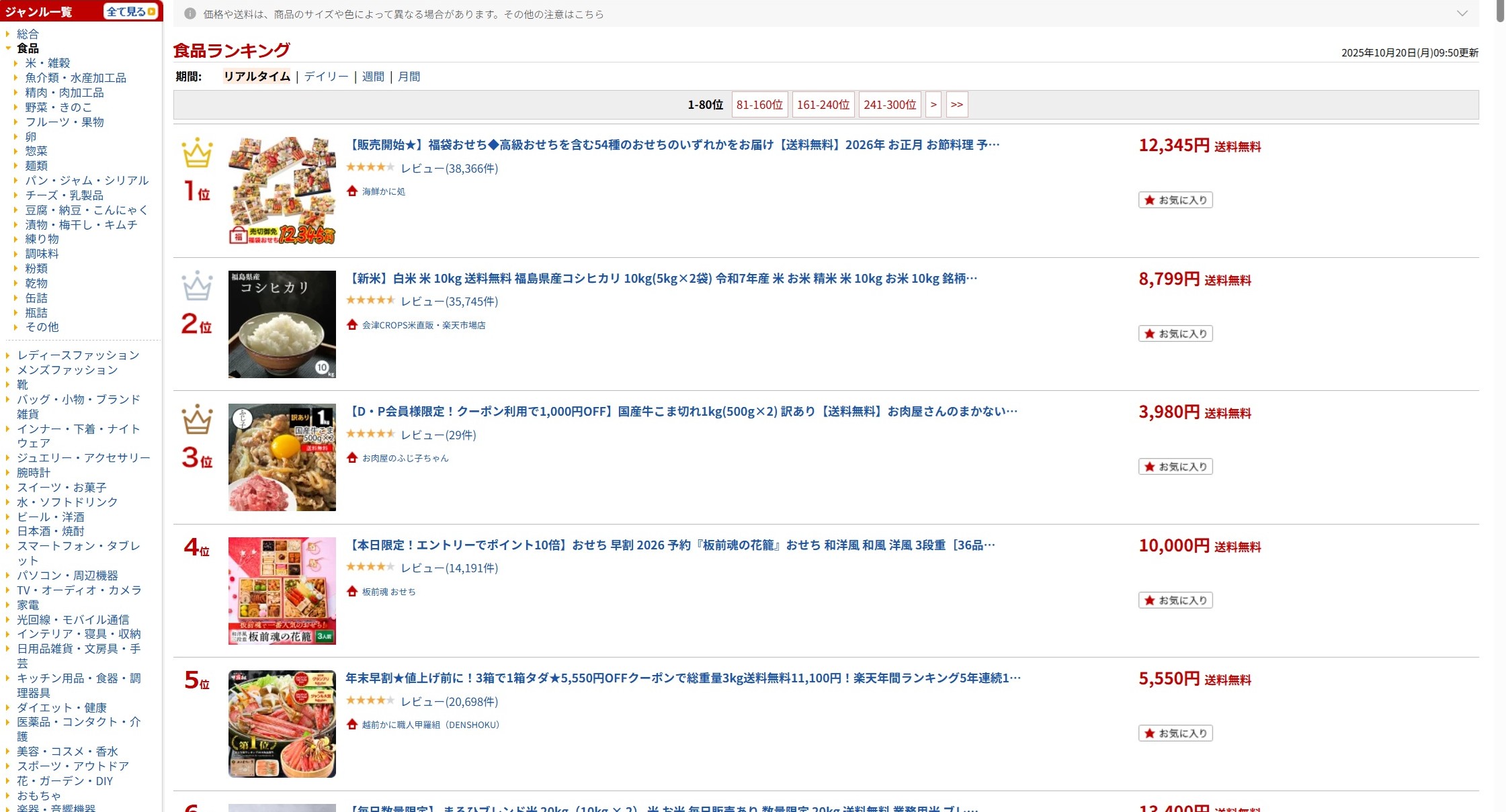Click the silver crown icon for rank 2
Viewport: 1506px width, 812px height.
197,286
